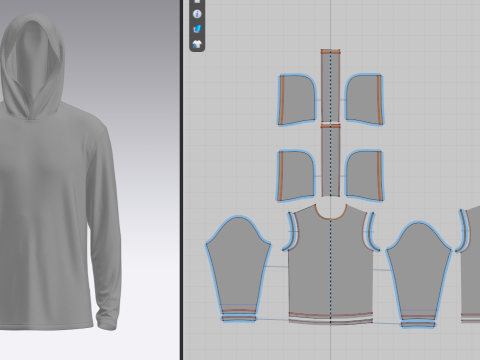Screen dimensions: 480x360
Task: Select the right armhole binding strip of front bodice
Action: point(373,232)
